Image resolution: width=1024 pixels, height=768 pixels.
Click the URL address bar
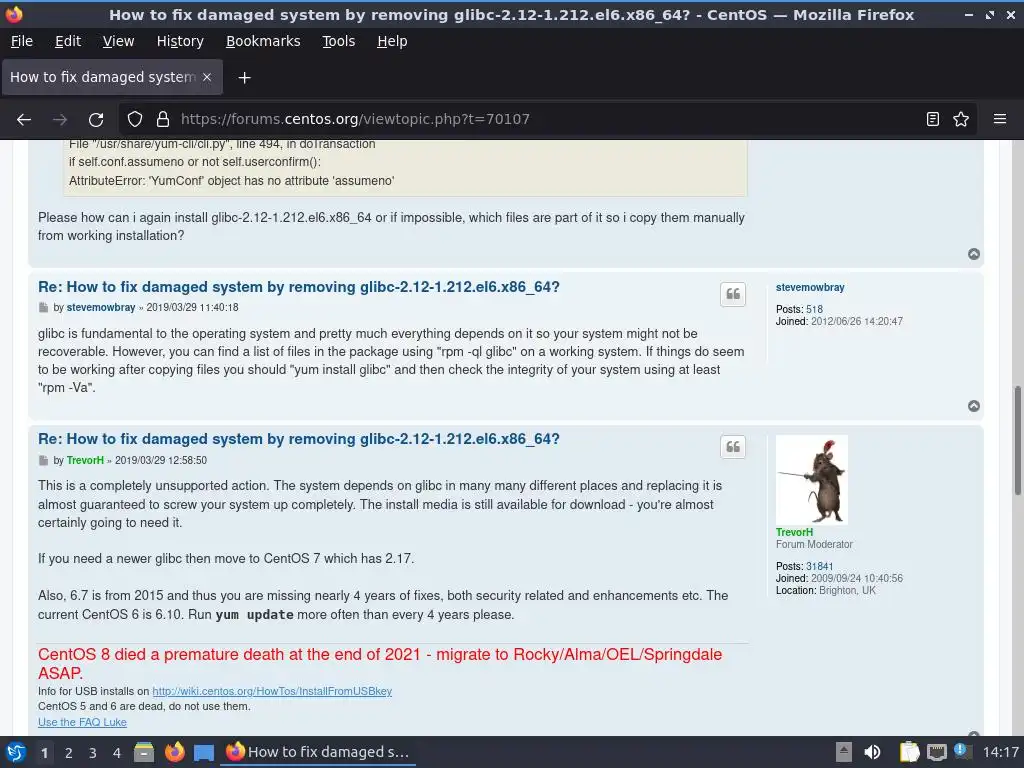pyautogui.click(x=549, y=120)
